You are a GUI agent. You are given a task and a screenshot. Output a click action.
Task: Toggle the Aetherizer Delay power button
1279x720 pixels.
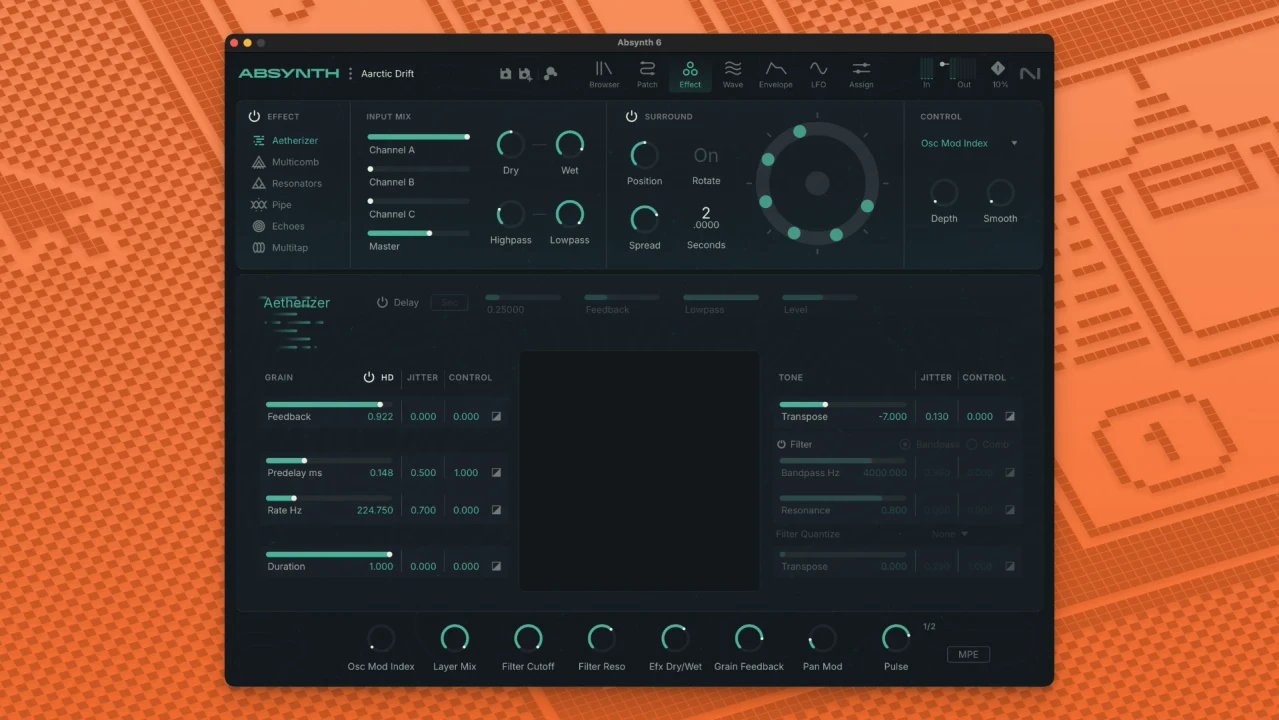(382, 302)
